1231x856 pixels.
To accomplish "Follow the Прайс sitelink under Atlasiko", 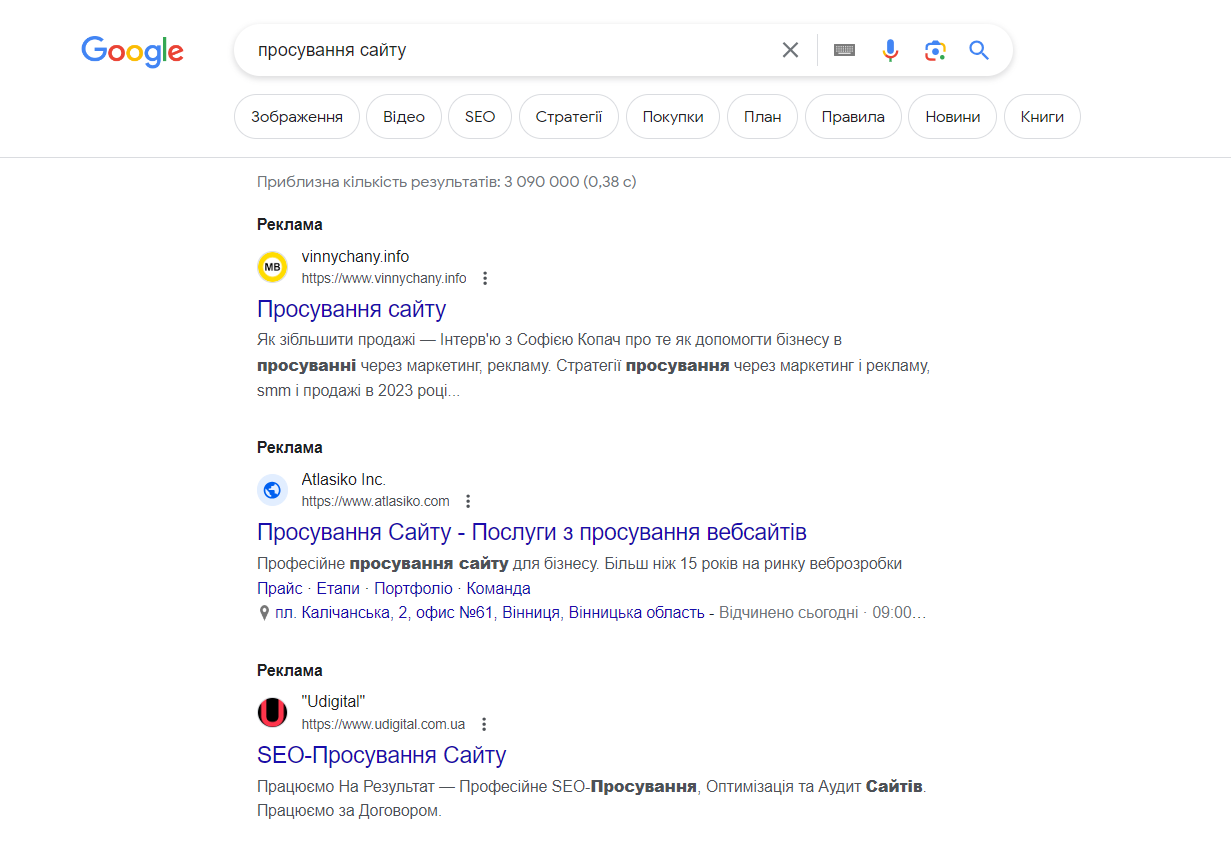I will point(279,589).
